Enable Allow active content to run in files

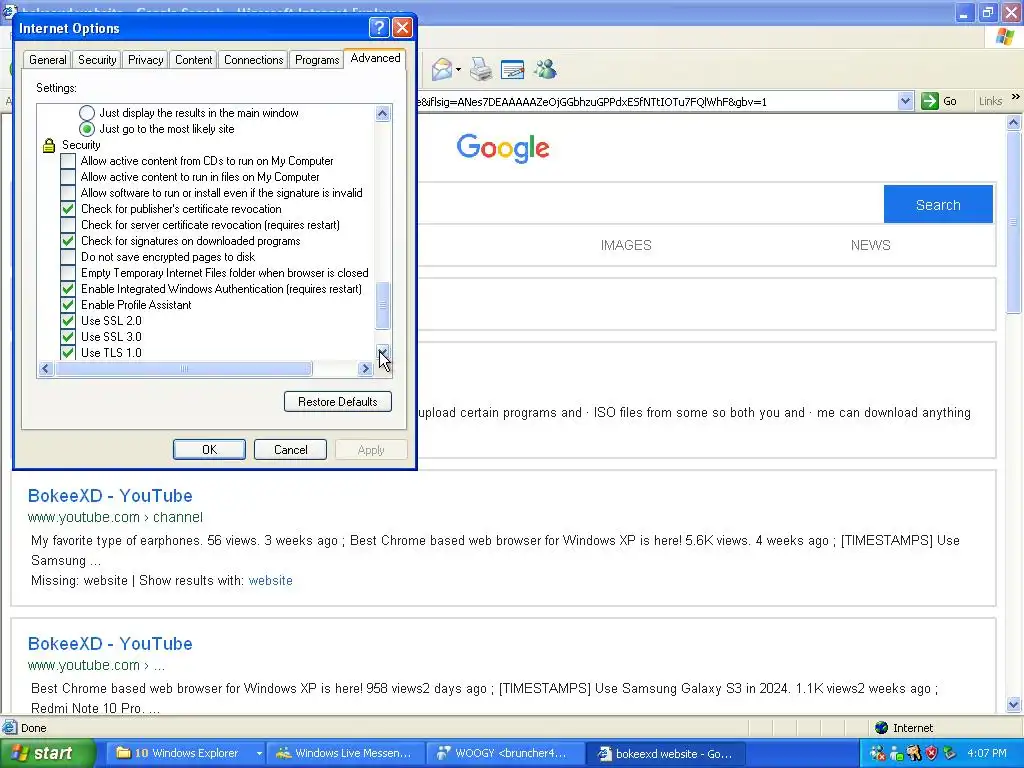coord(68,177)
